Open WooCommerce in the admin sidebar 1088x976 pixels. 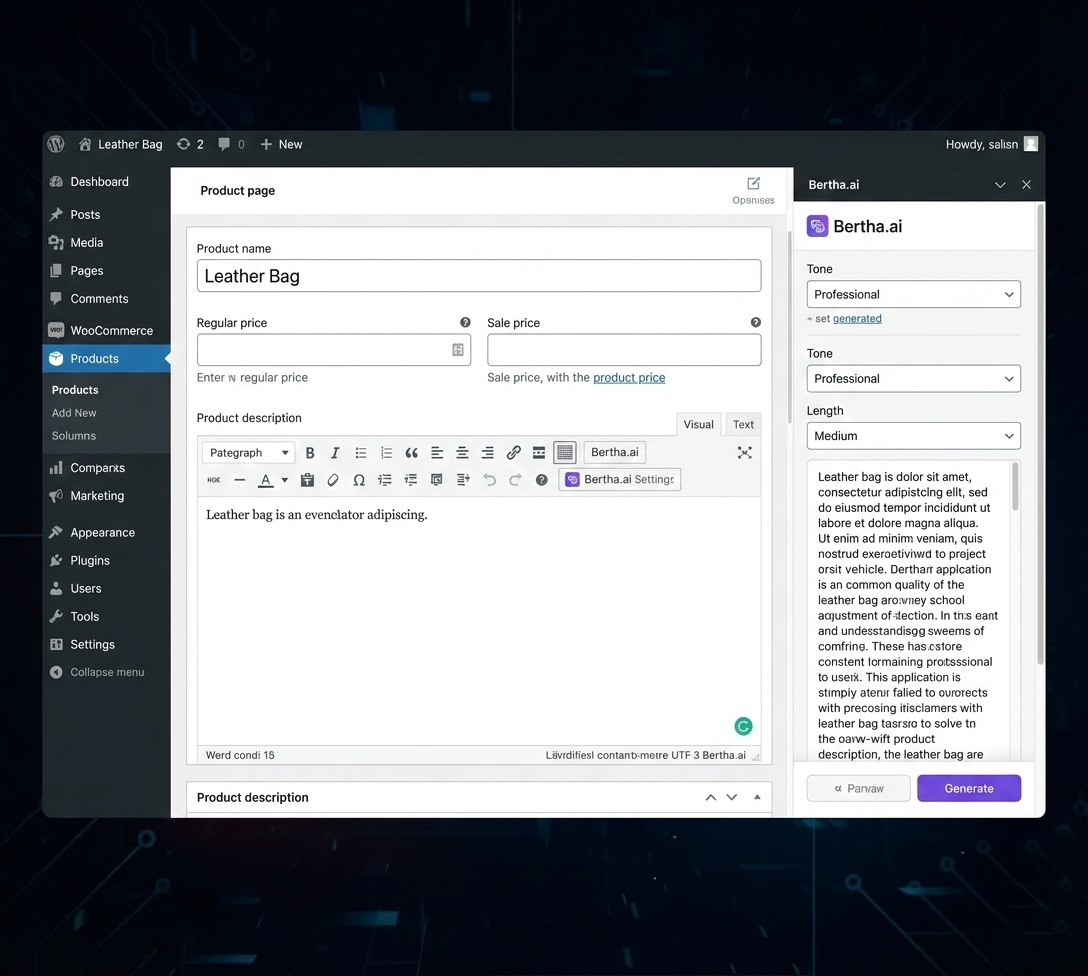click(111, 330)
